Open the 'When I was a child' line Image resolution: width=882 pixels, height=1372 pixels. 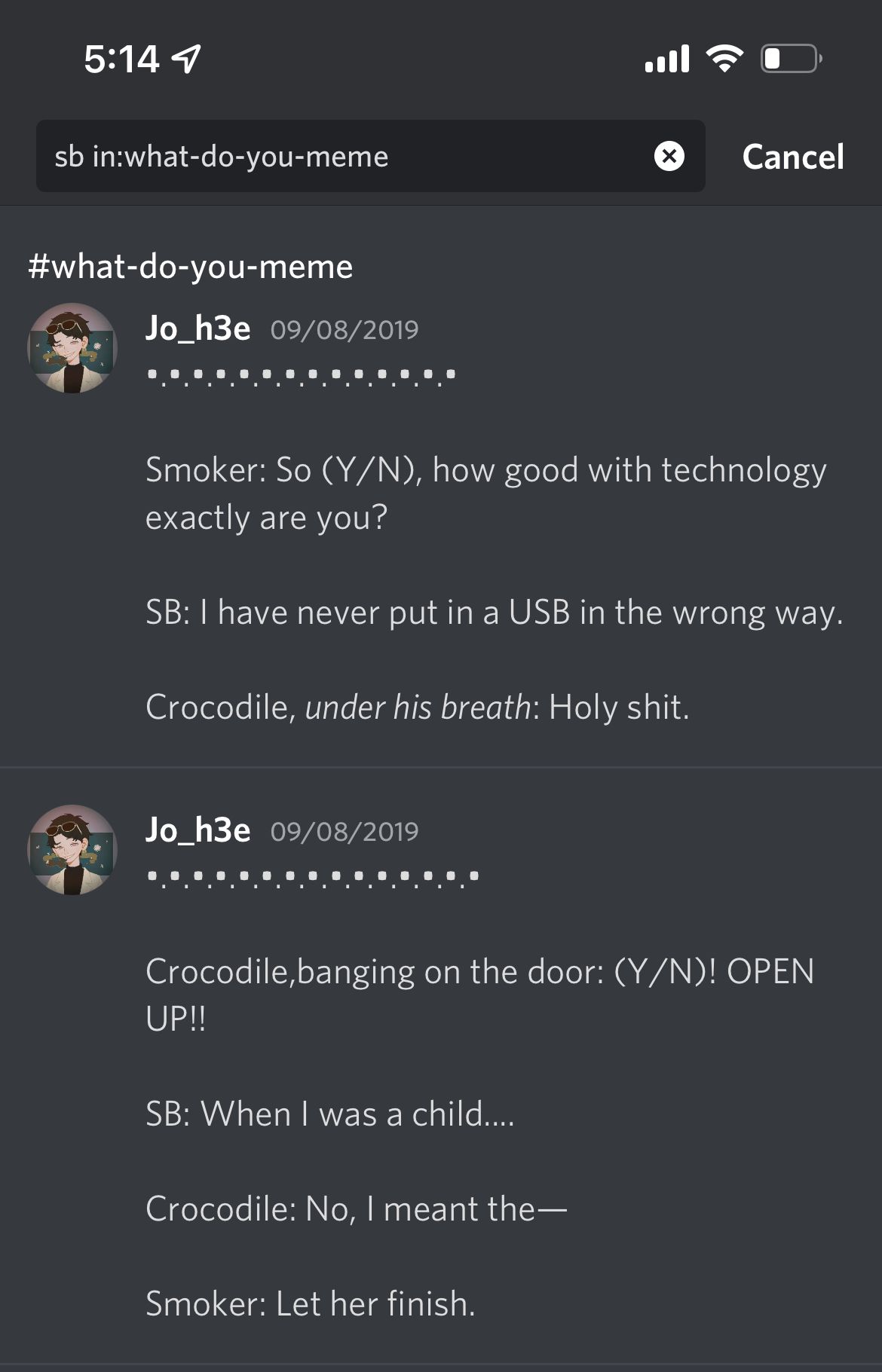tap(330, 1114)
